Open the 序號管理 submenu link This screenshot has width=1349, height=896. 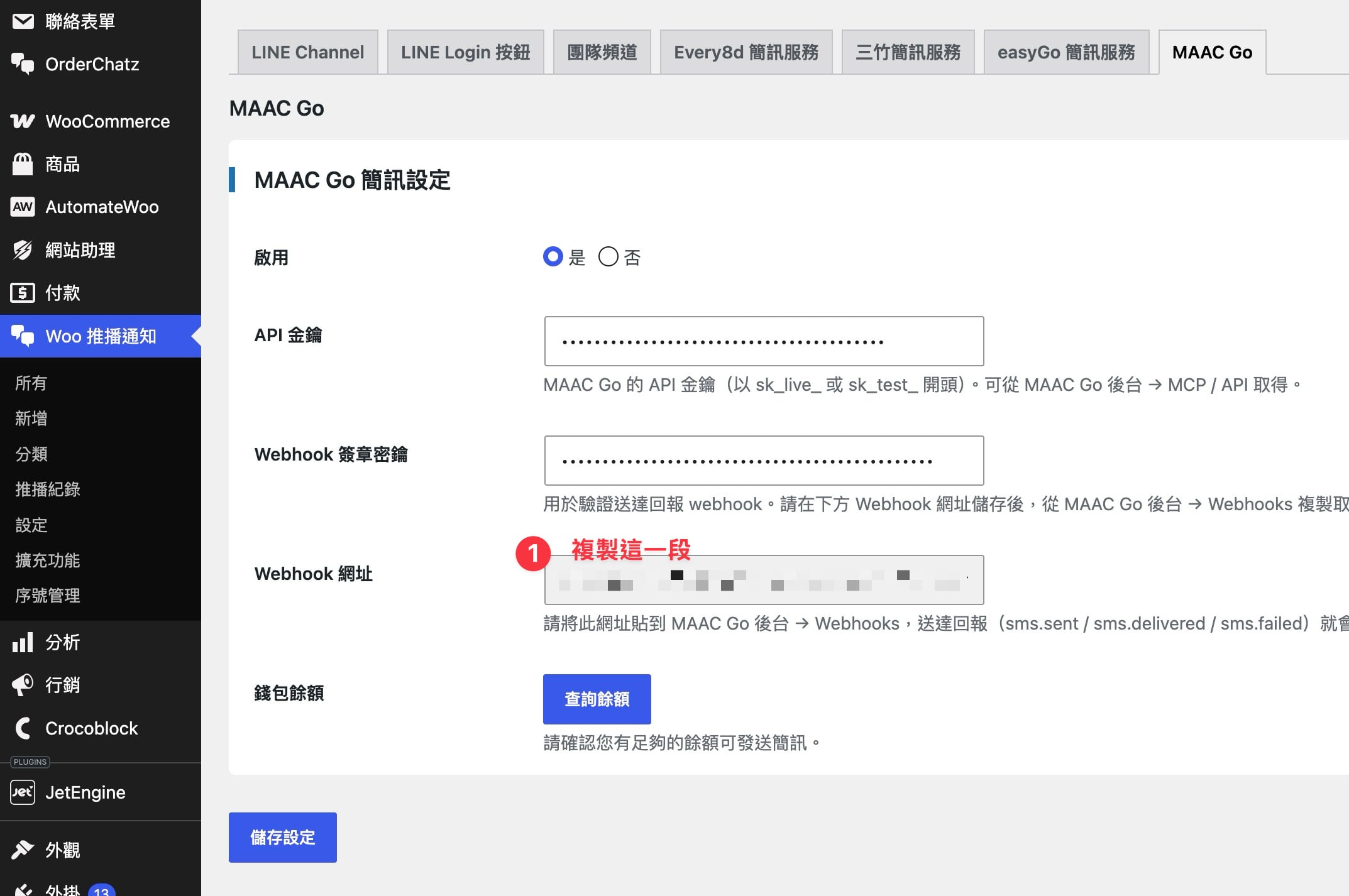coord(48,596)
